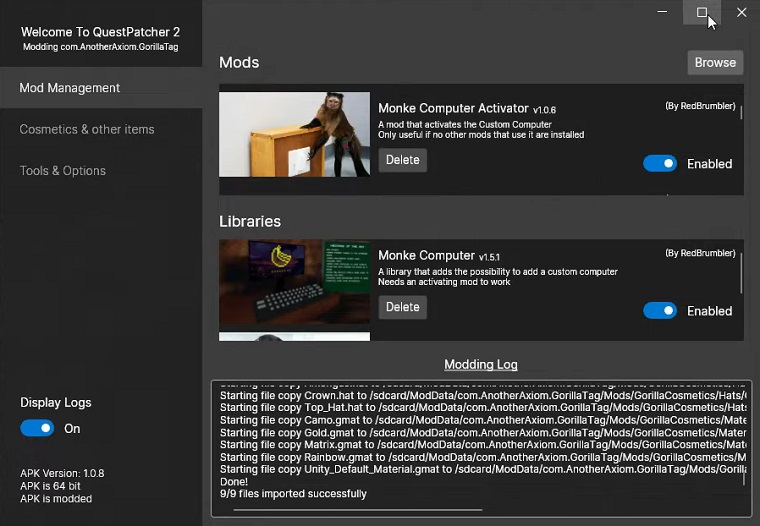Open the Mod Management section
760x526 pixels.
click(x=101, y=88)
